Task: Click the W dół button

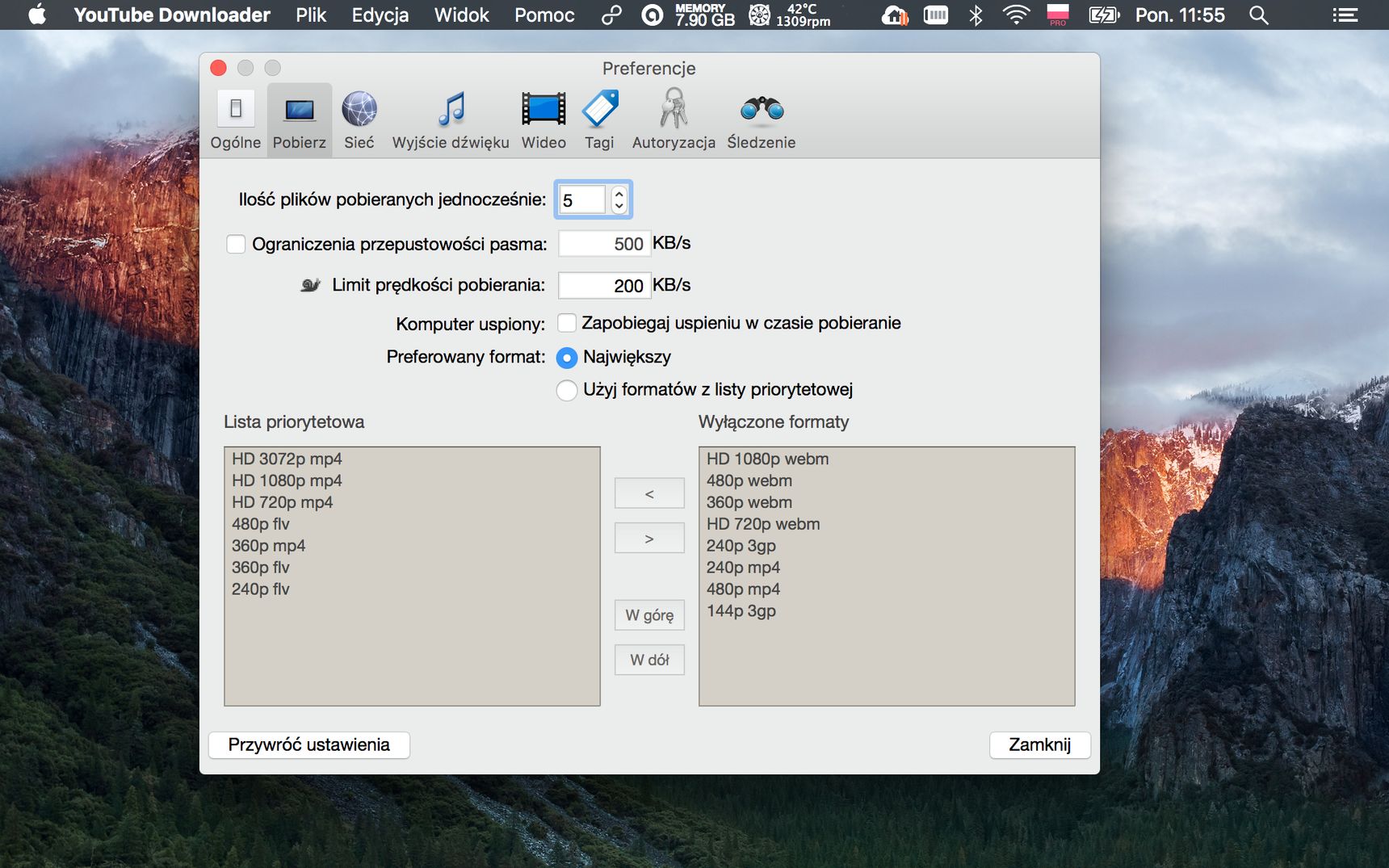Action: click(649, 660)
